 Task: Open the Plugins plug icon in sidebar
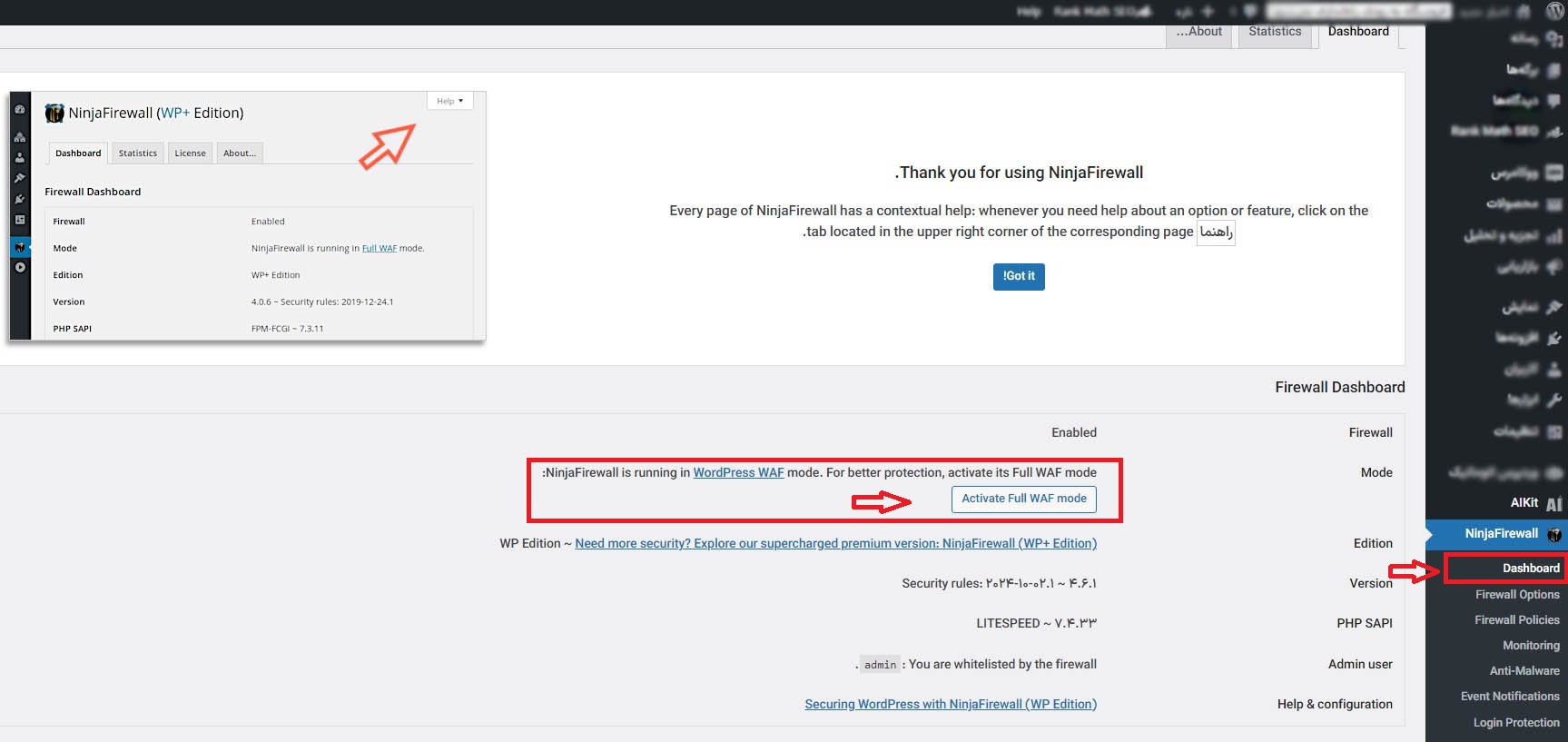click(x=1553, y=338)
